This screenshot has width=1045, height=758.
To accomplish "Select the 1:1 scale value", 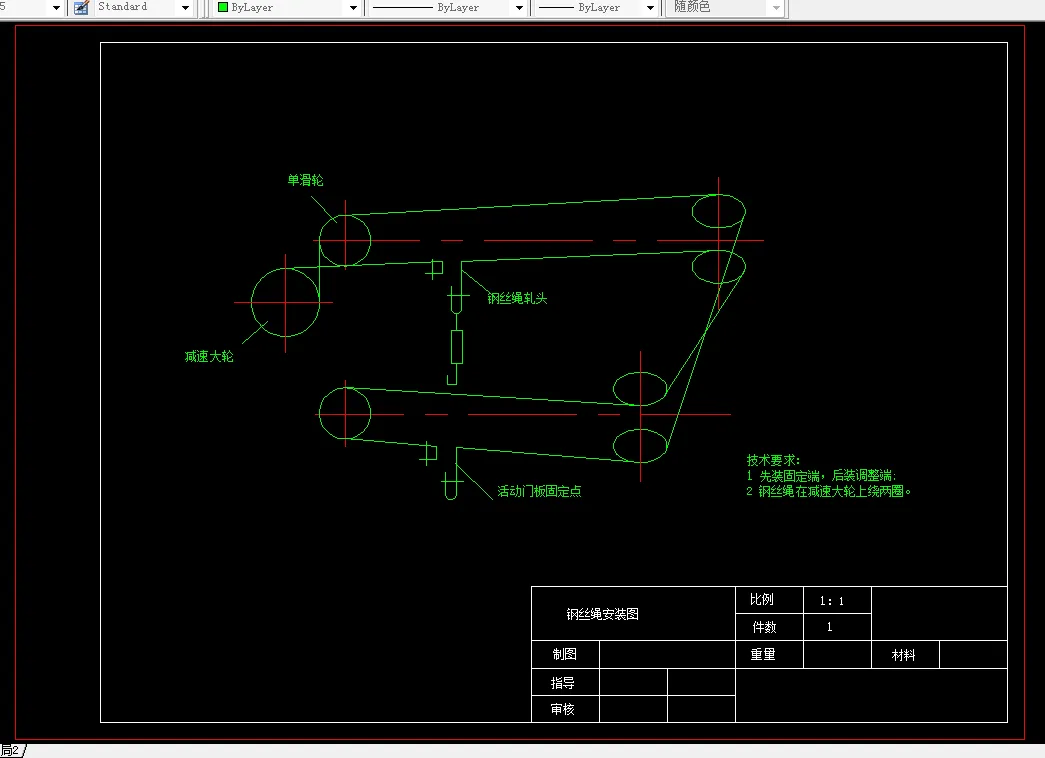I will pos(832,601).
